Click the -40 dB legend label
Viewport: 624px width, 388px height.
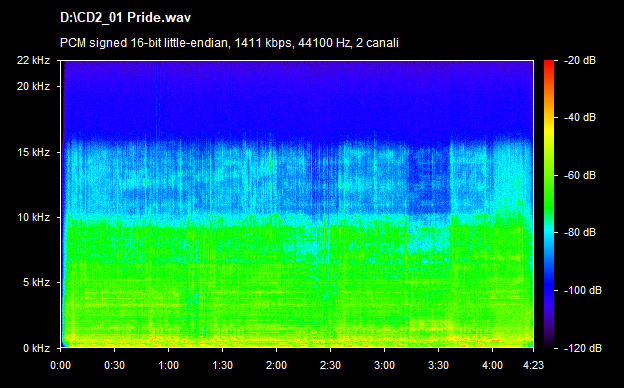point(580,117)
